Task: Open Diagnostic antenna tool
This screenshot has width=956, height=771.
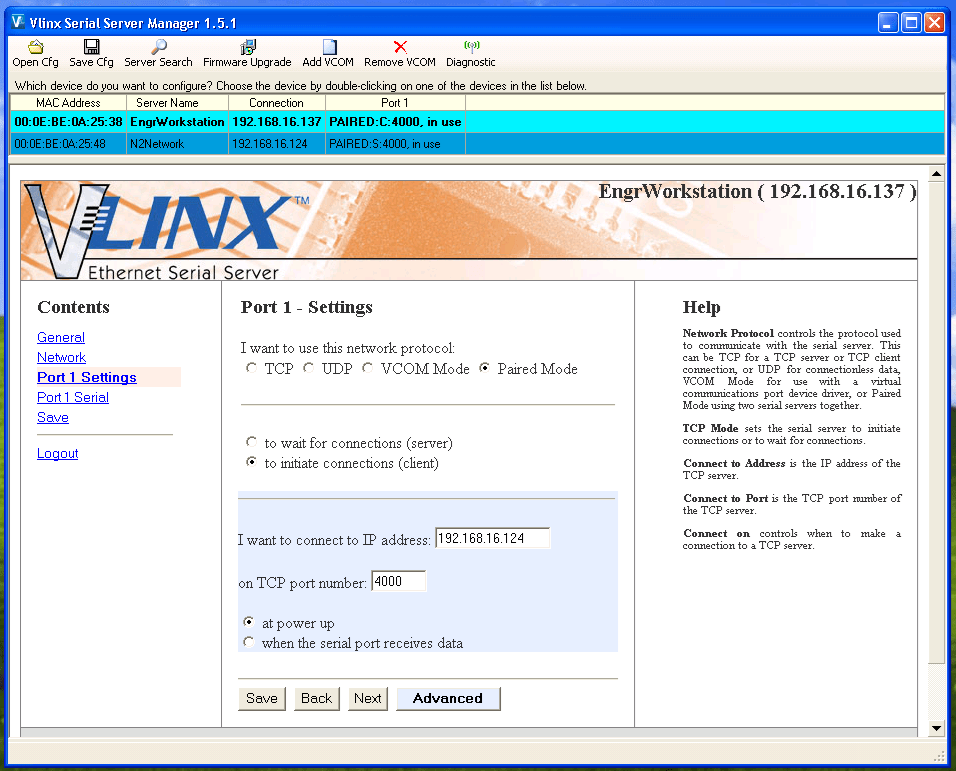Action: [x=471, y=54]
